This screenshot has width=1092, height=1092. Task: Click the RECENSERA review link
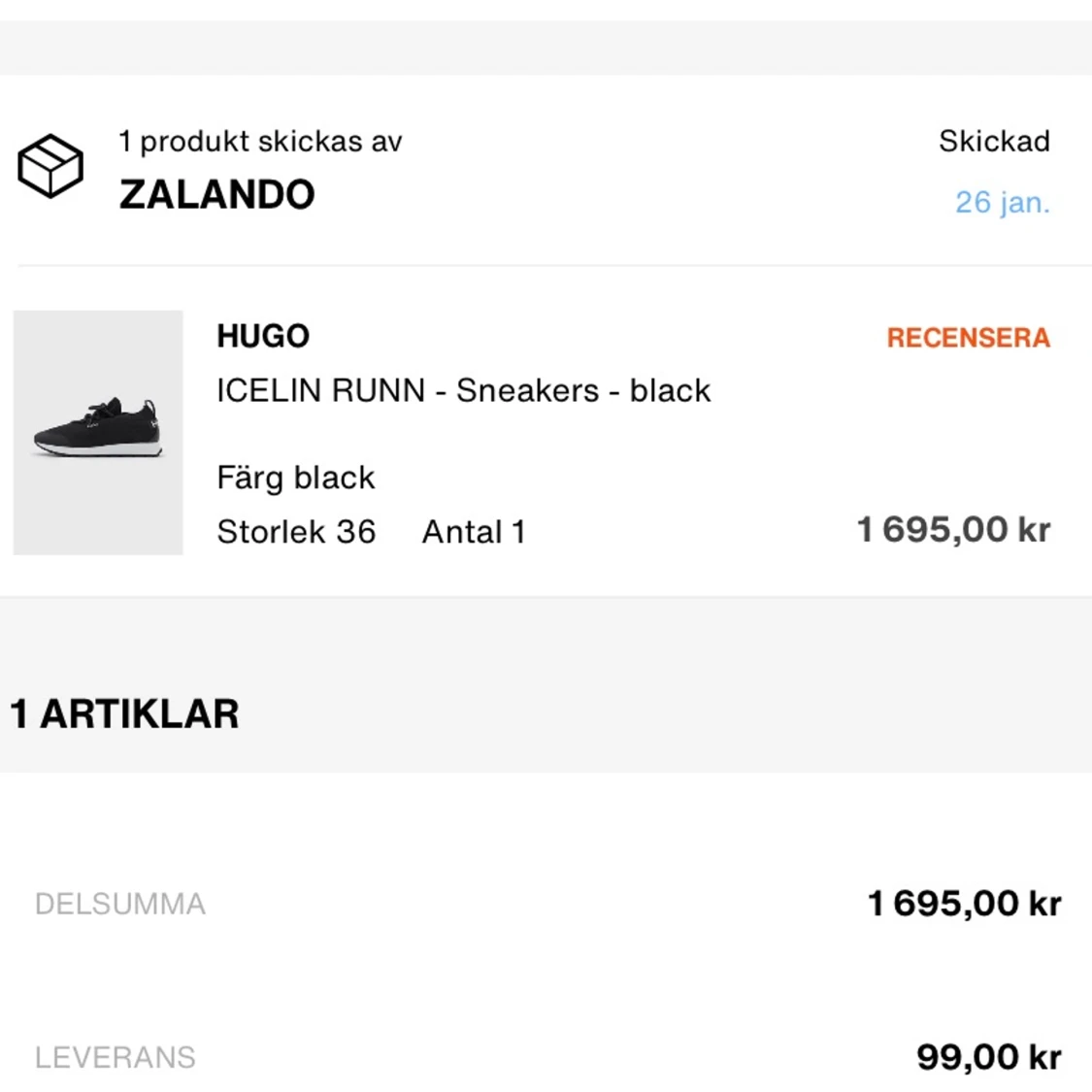968,338
